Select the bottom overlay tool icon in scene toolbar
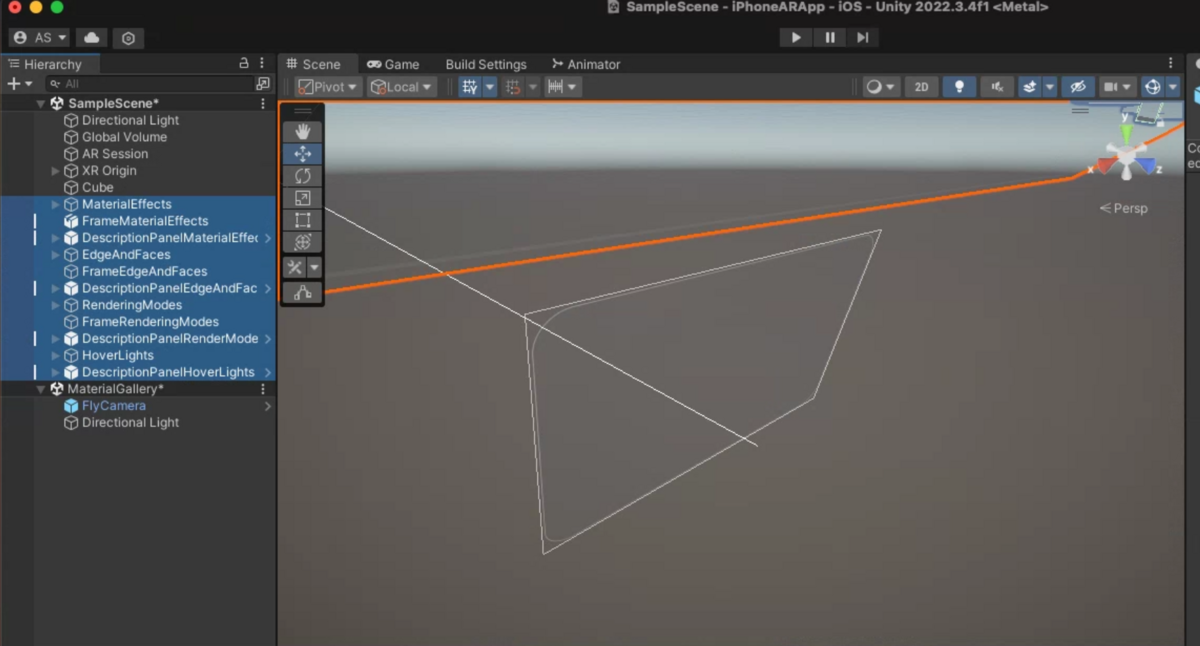This screenshot has height=646, width=1200. tap(302, 292)
